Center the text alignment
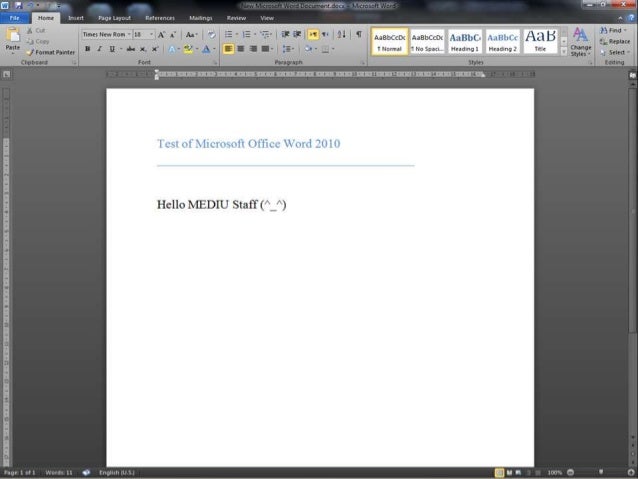Screen dimensions: 638x479 pyautogui.click(x=241, y=49)
